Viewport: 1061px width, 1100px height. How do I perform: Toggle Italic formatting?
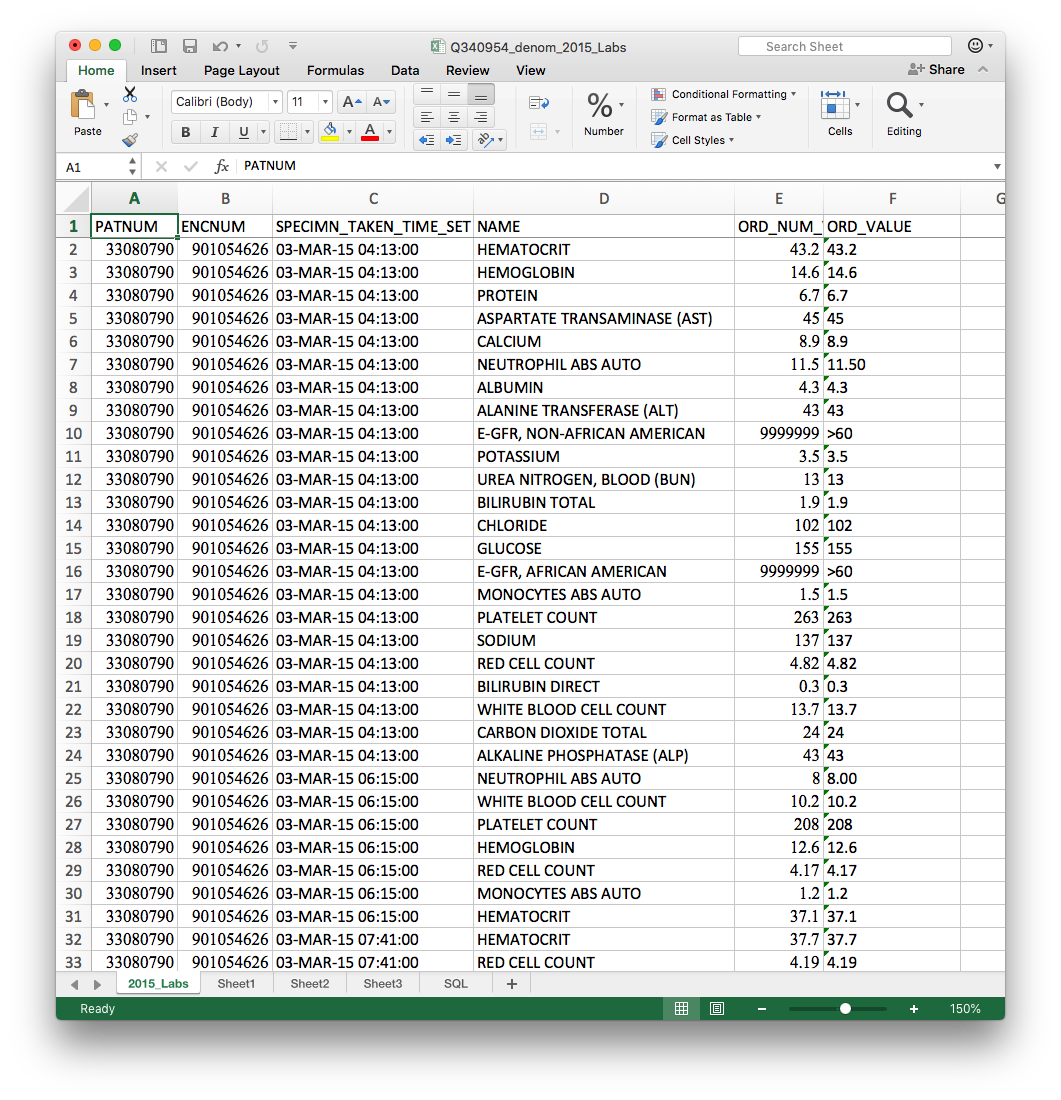pos(215,132)
